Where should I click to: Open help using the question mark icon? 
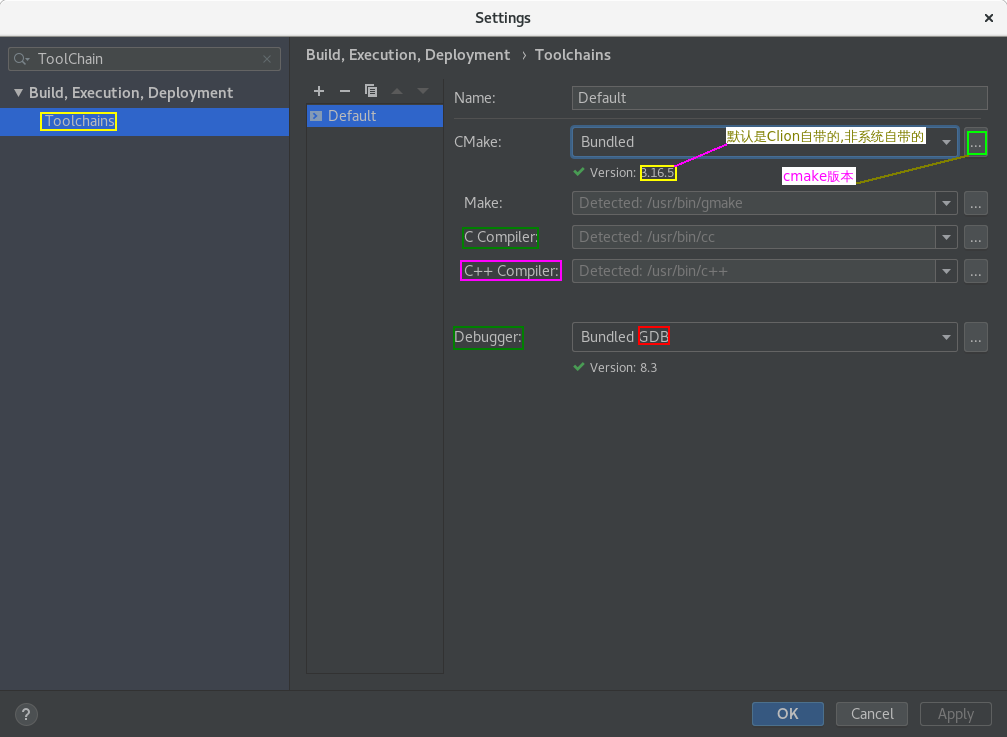coord(25,714)
